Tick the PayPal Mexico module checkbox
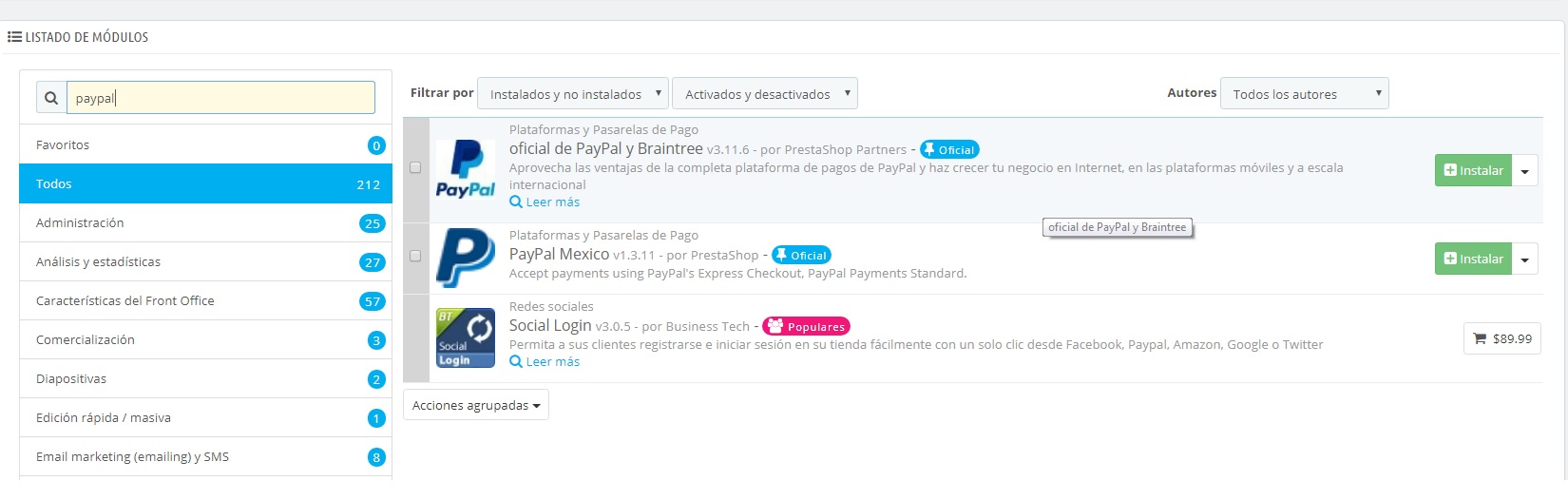1568x500 pixels. pos(415,256)
